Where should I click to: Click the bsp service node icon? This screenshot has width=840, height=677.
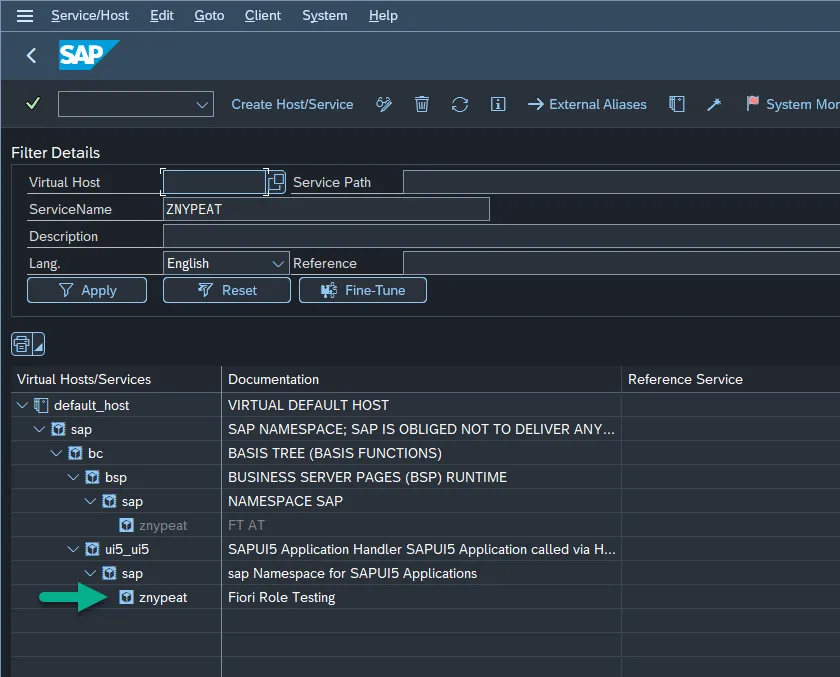(x=92, y=477)
